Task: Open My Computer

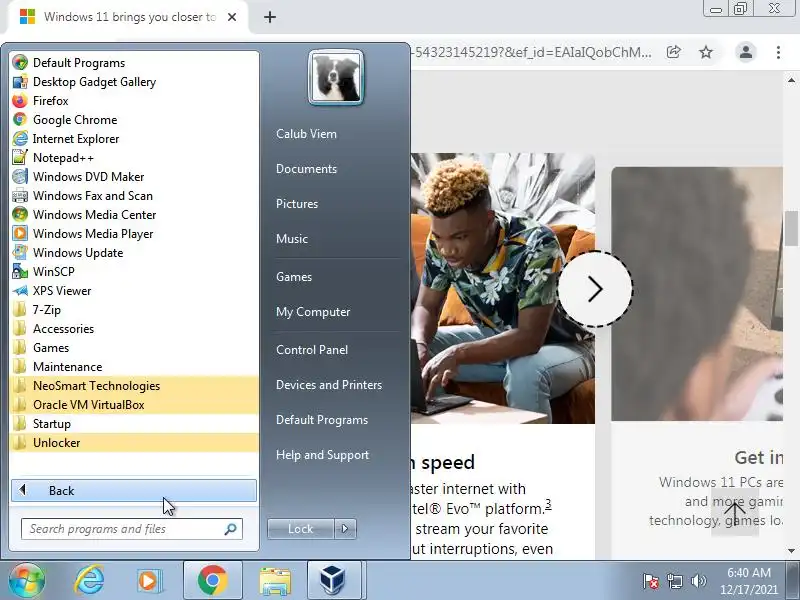Action: coord(313,312)
